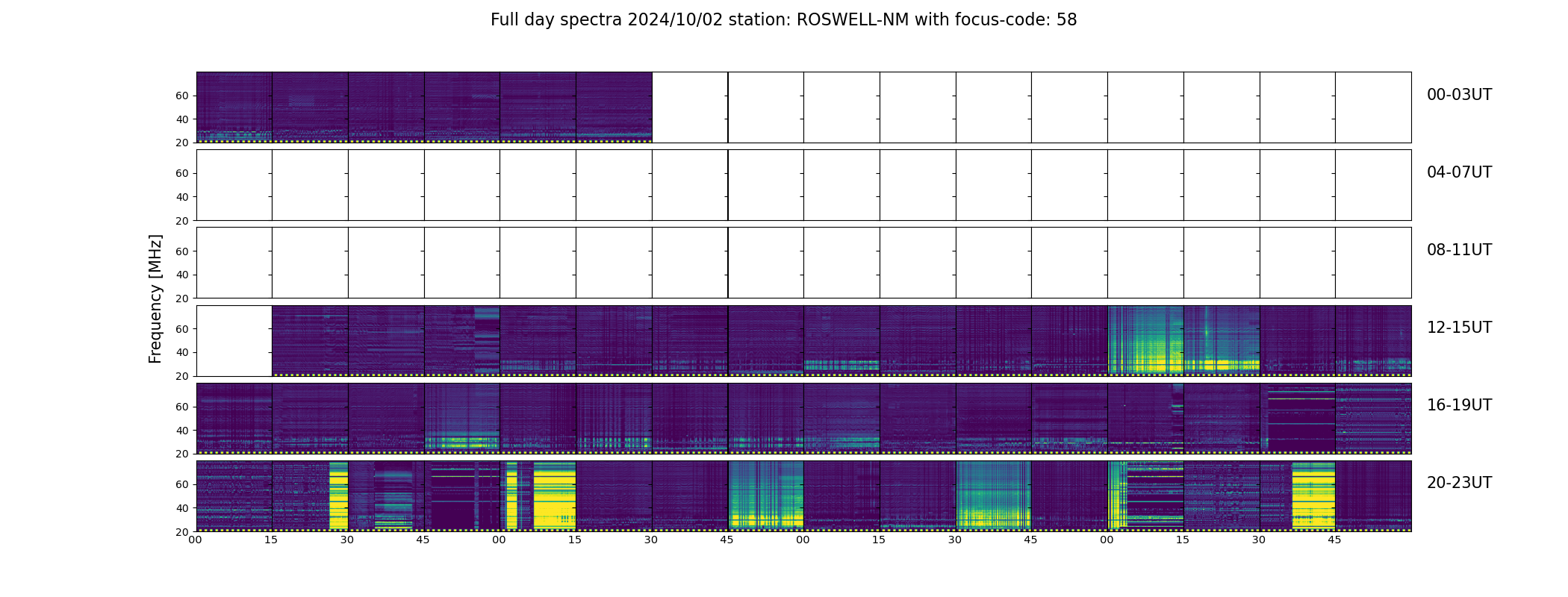This screenshot has height=597, width=1568.
Task: Click the "04-07UT" row label
Action: pyautogui.click(x=1459, y=172)
